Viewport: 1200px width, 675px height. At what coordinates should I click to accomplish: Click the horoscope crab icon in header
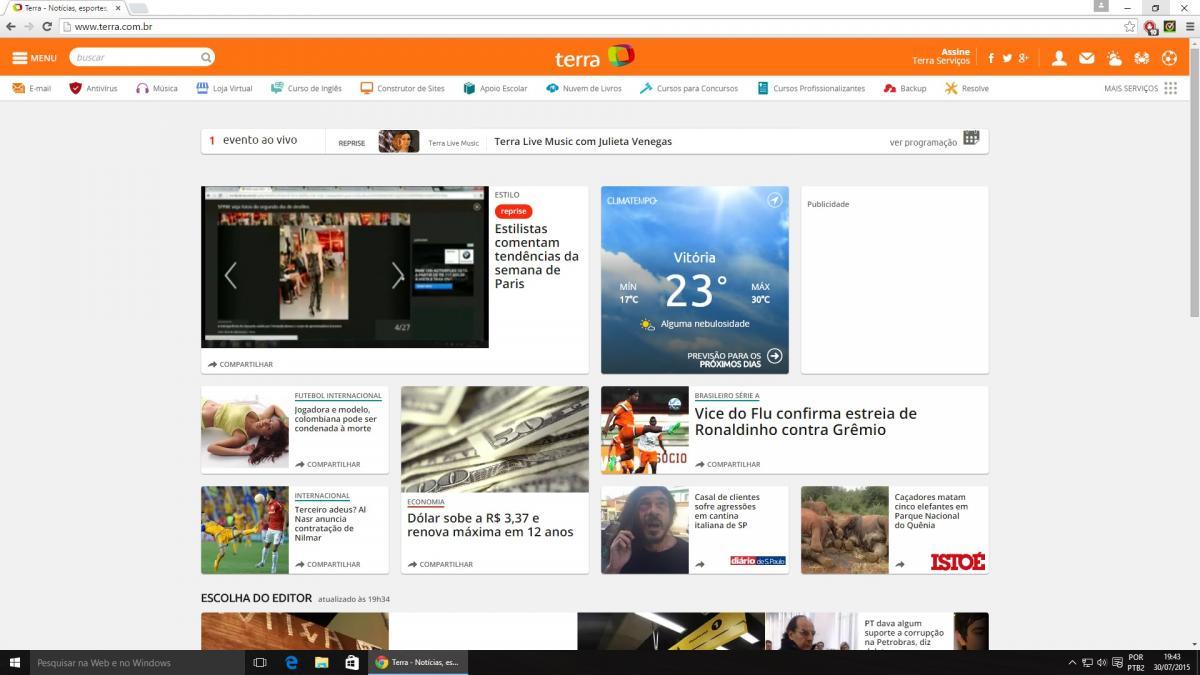pos(1141,58)
